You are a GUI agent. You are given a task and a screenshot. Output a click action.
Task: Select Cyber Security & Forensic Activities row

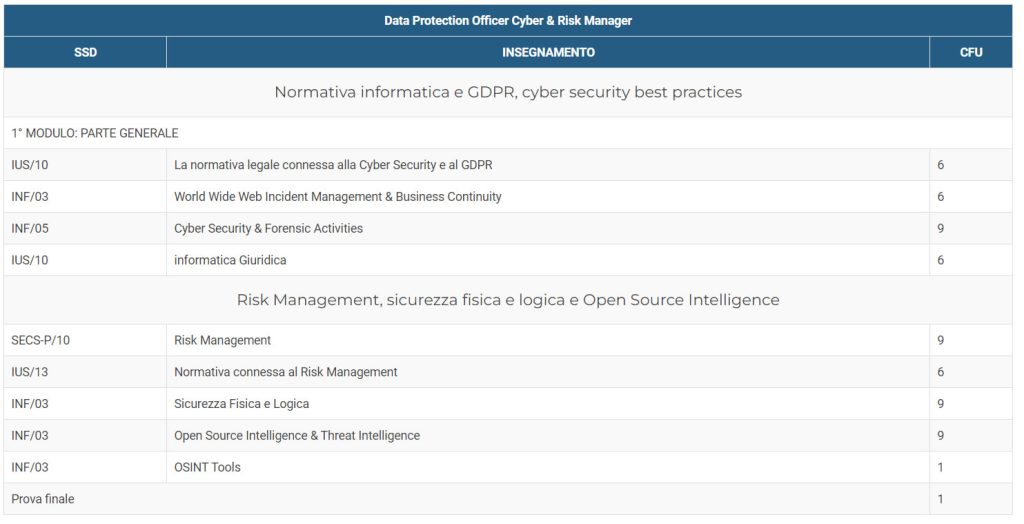coord(268,229)
